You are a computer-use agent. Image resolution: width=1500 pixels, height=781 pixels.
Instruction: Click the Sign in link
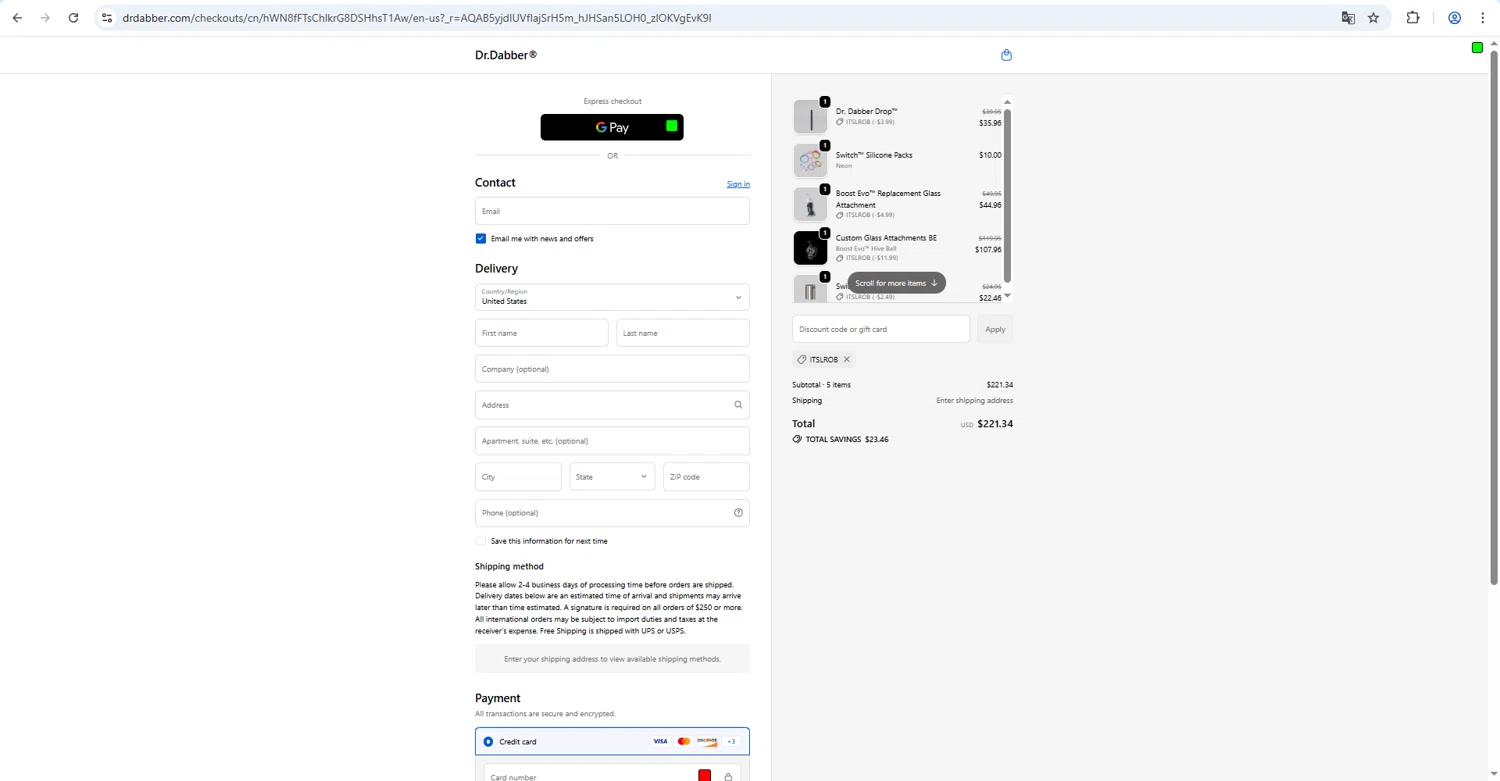(738, 184)
